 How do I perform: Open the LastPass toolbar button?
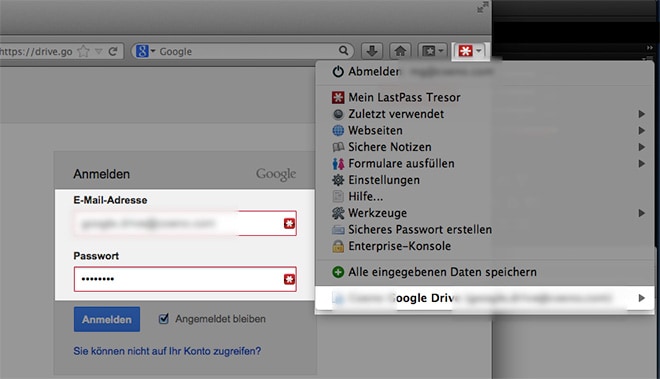470,51
